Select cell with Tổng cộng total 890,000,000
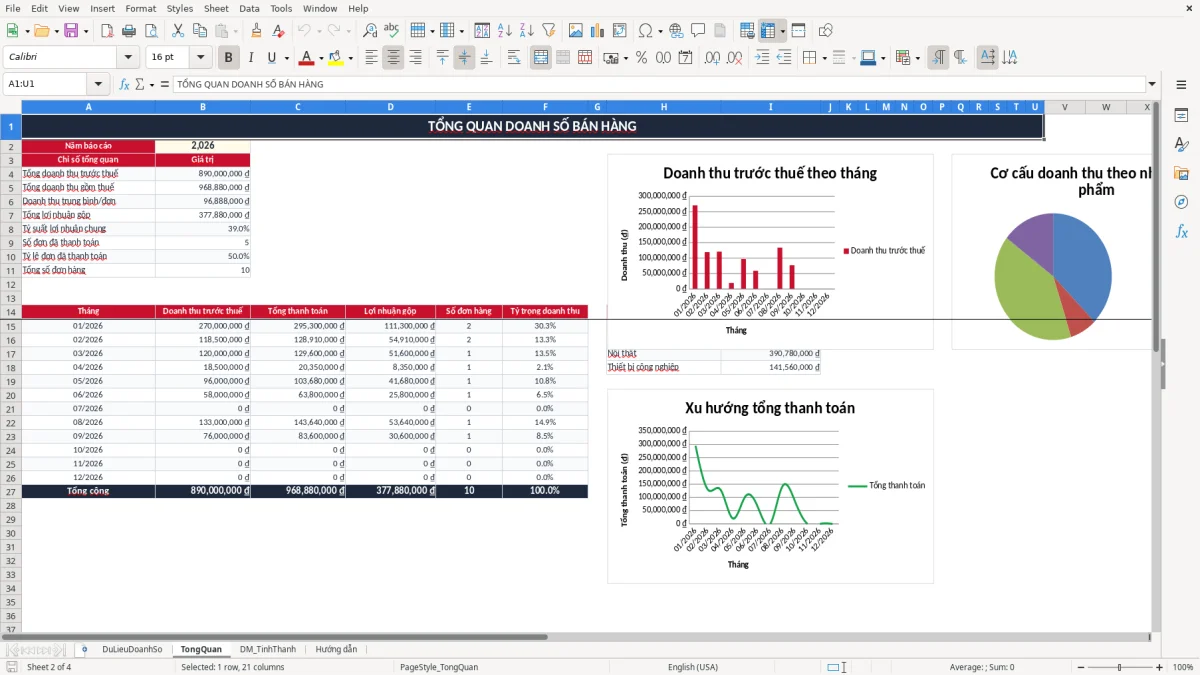 [203, 491]
